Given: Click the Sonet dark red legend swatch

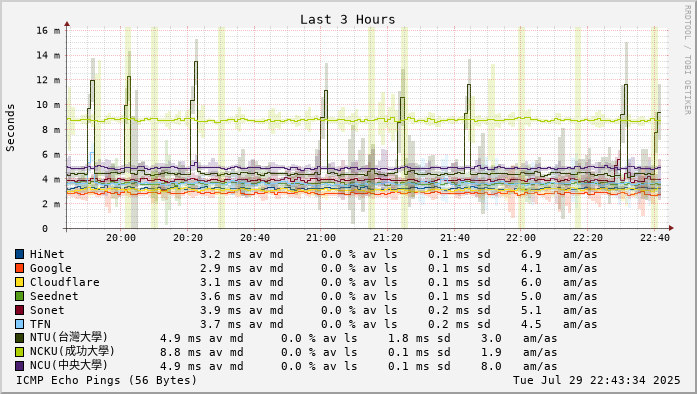Looking at the screenshot, I should (x=20, y=310).
